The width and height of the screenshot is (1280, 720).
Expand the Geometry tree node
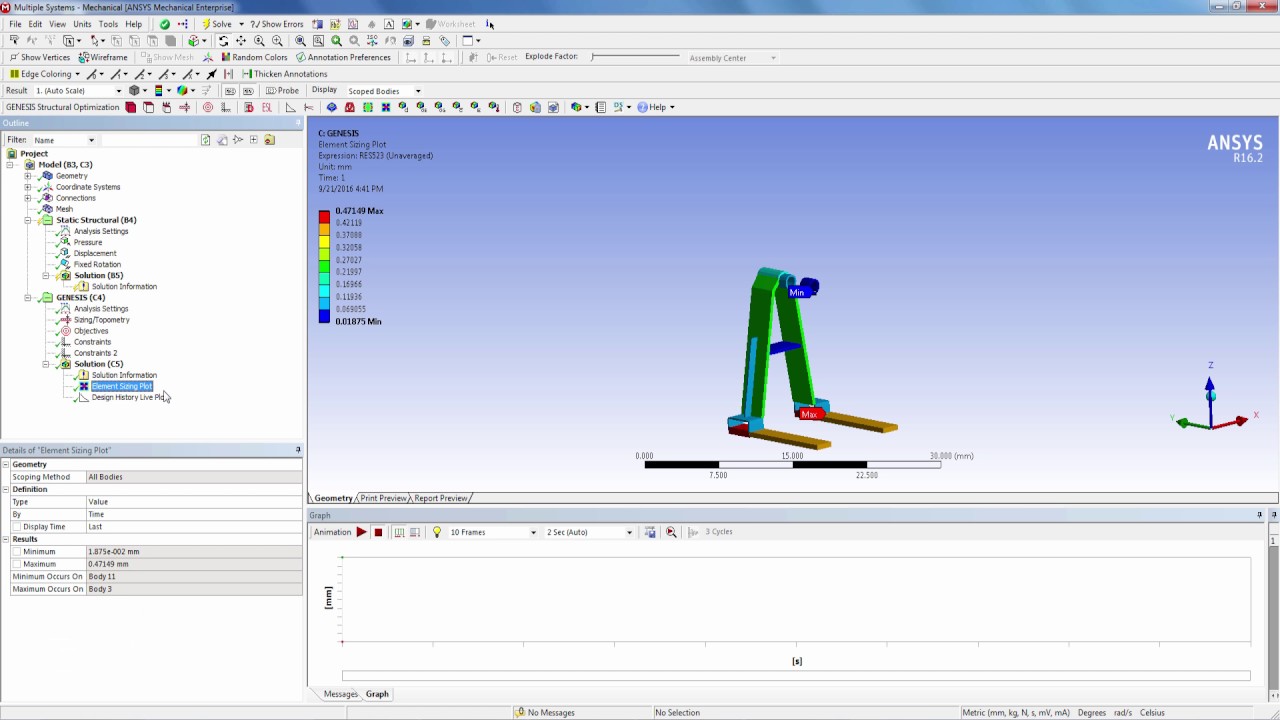coord(28,176)
